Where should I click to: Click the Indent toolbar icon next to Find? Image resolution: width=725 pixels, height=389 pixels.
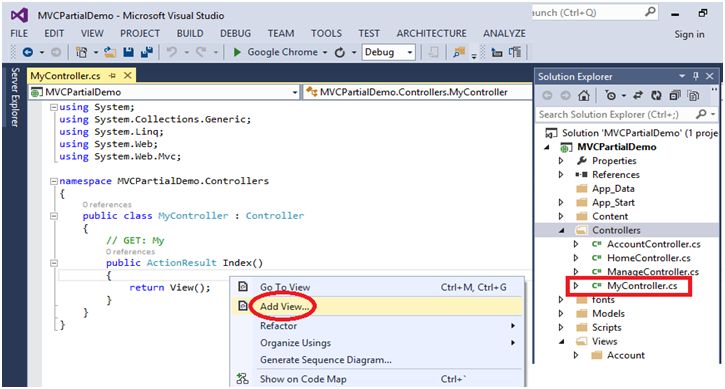click(497, 52)
